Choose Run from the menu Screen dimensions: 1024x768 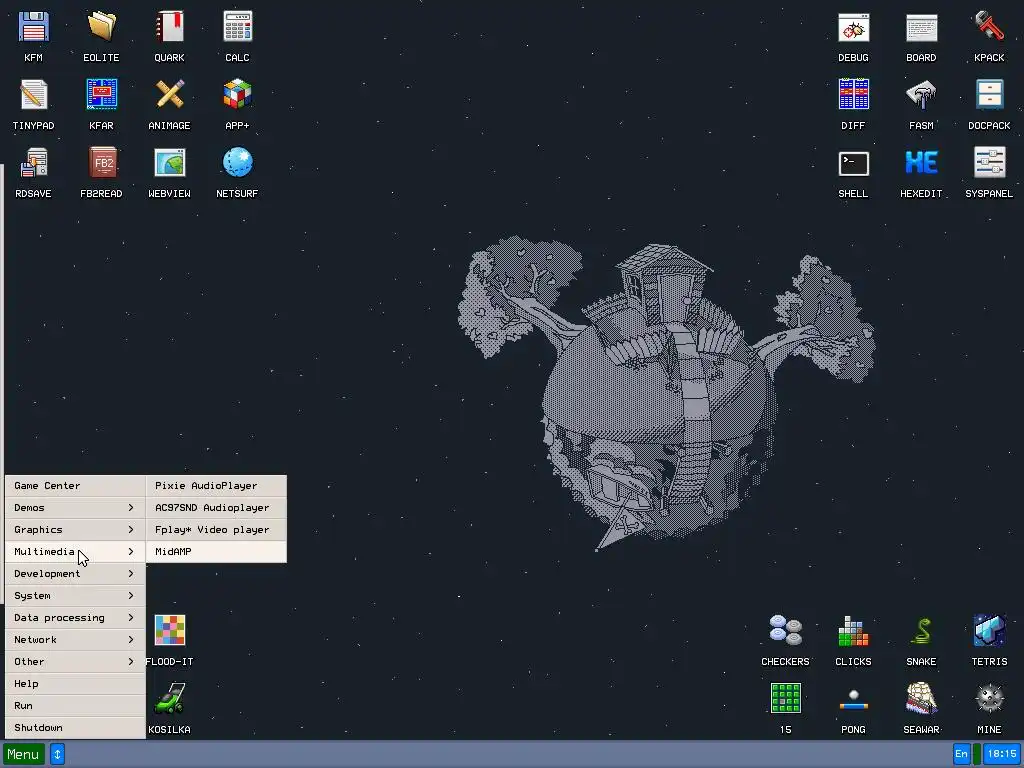point(75,705)
